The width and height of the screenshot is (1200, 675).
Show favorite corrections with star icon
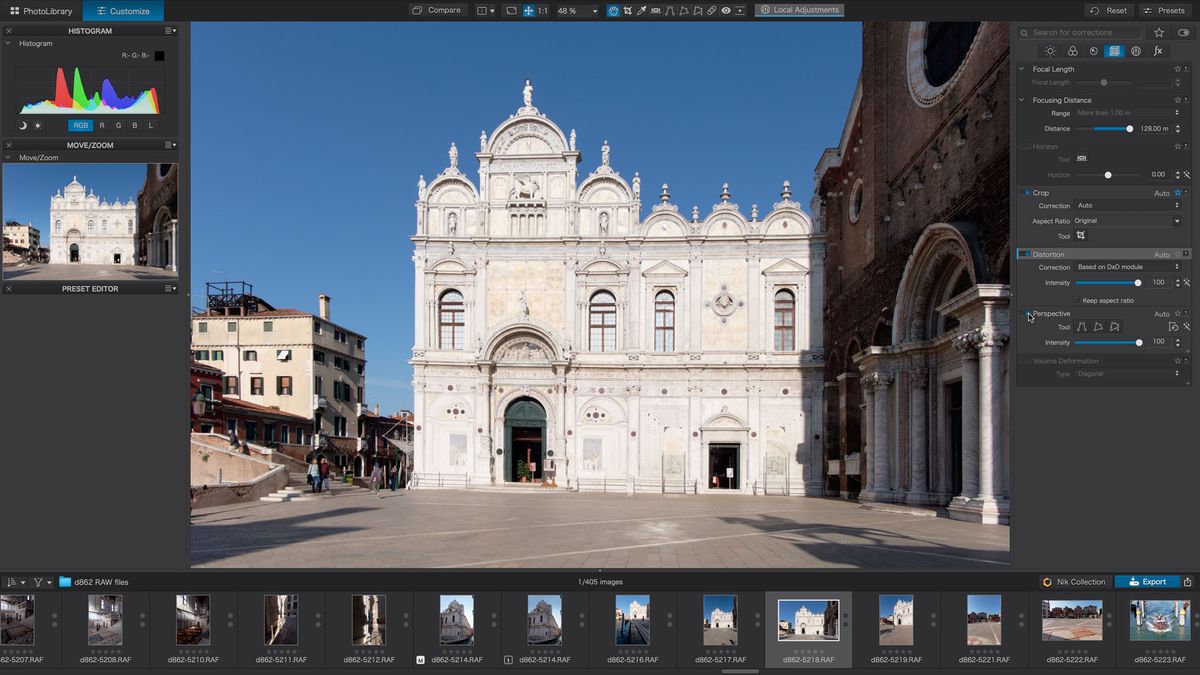(x=1159, y=33)
